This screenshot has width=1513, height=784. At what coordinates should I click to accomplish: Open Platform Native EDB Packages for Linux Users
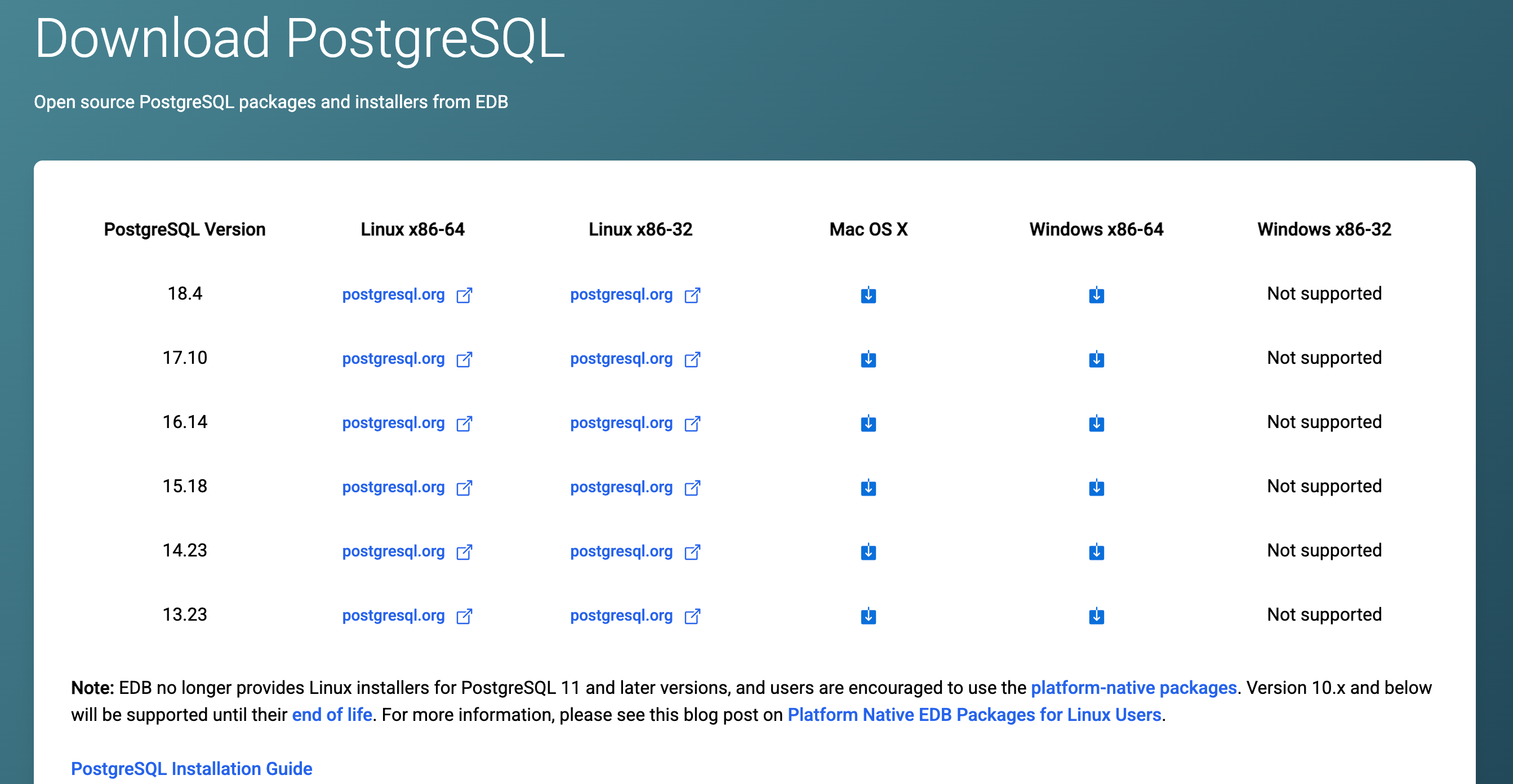click(x=974, y=715)
